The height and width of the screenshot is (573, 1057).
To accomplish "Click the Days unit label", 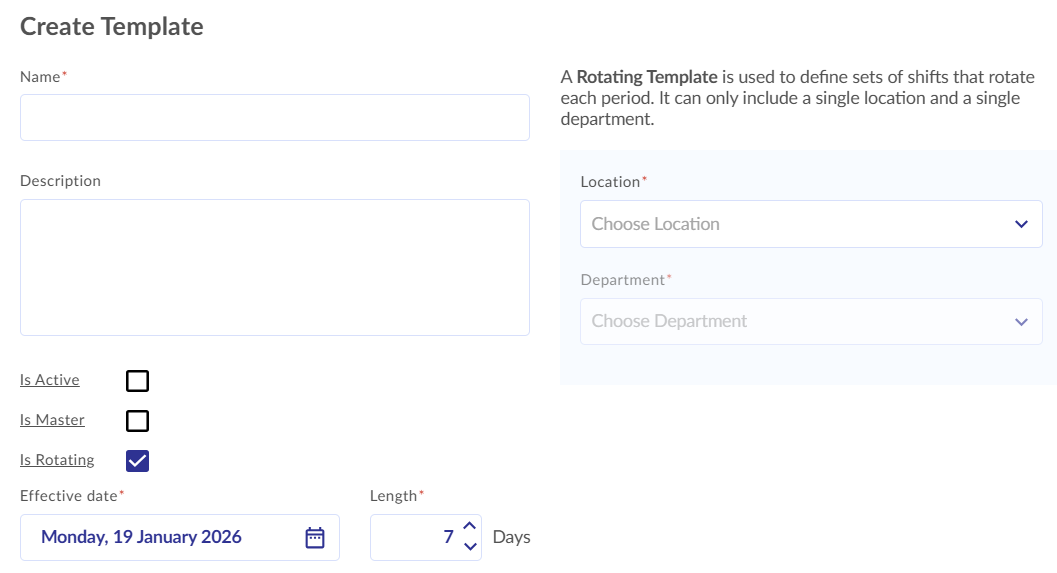I will pyautogui.click(x=511, y=538).
